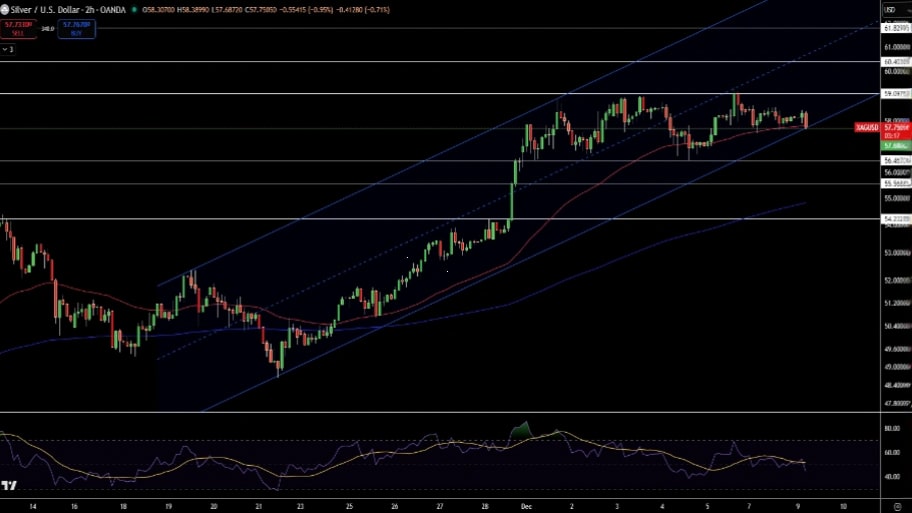Click the Silver symbol logo icon
The width and height of the screenshot is (912, 513).
coord(4,9)
